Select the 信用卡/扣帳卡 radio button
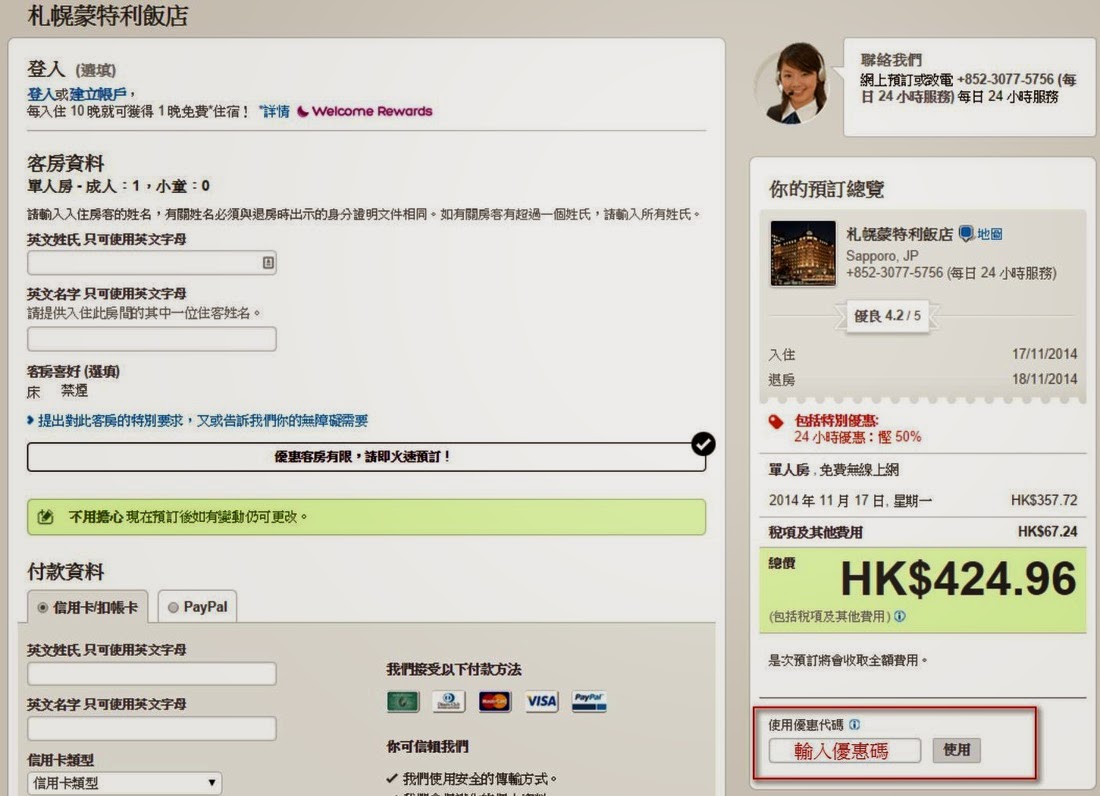The image size is (1100, 796). pos(43,607)
